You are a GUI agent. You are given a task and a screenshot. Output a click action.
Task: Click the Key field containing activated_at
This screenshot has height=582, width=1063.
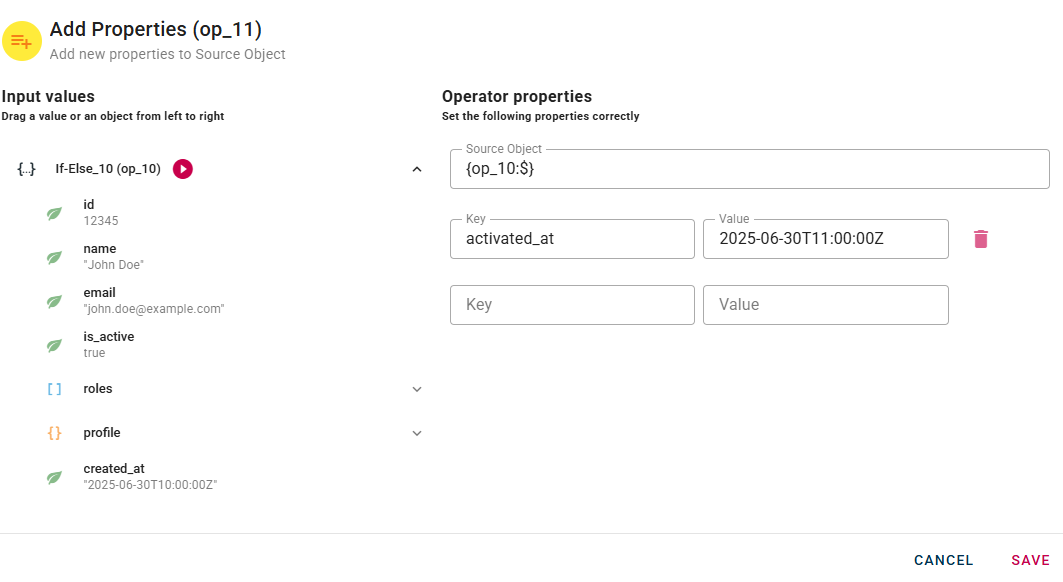(x=572, y=240)
